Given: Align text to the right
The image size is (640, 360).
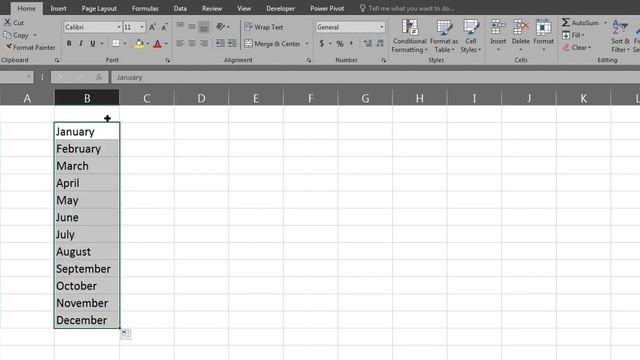Looking at the screenshot, I should pos(204,43).
